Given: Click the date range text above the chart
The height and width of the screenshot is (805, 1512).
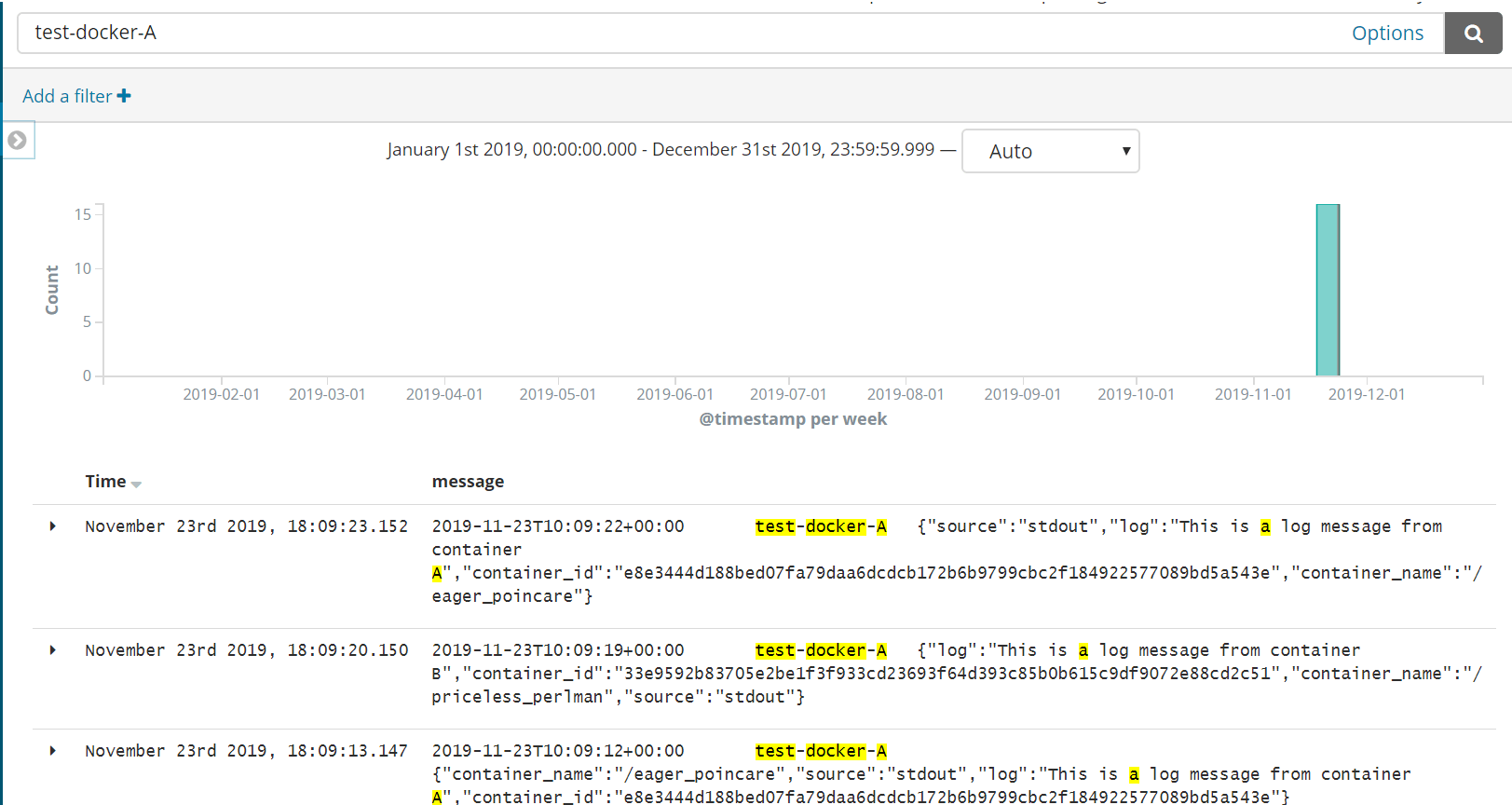Looking at the screenshot, I should point(661,149).
